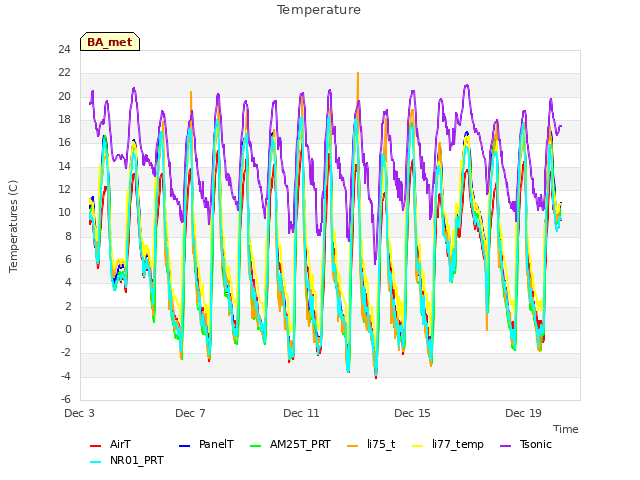The height and width of the screenshot is (480, 640).
Task: Click the blue PanelT legend swatch
Action: click(x=184, y=446)
